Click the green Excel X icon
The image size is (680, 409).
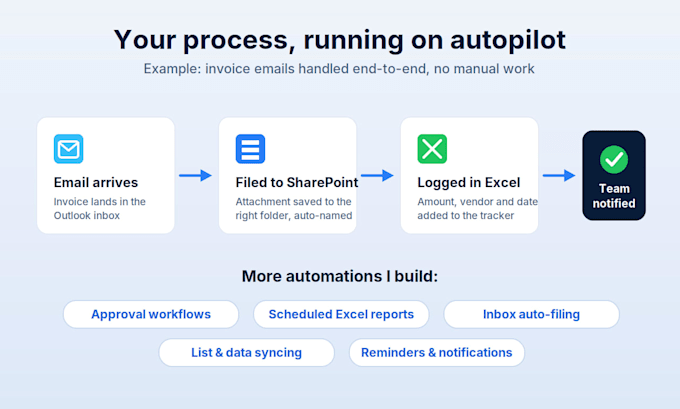[432, 149]
